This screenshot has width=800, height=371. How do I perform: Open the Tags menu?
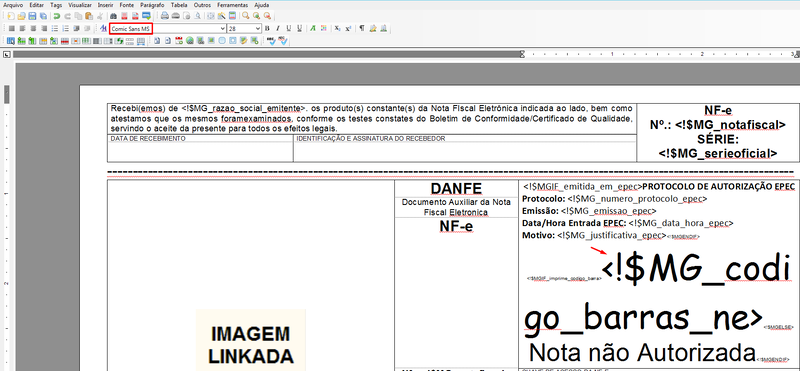click(56, 5)
